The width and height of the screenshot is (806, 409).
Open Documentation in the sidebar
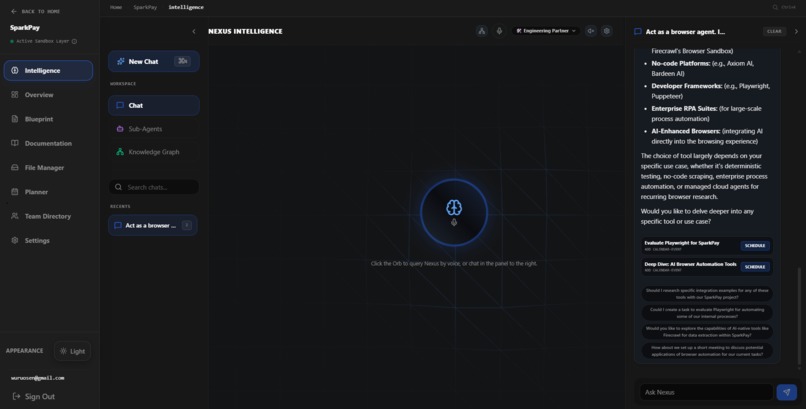(x=48, y=143)
